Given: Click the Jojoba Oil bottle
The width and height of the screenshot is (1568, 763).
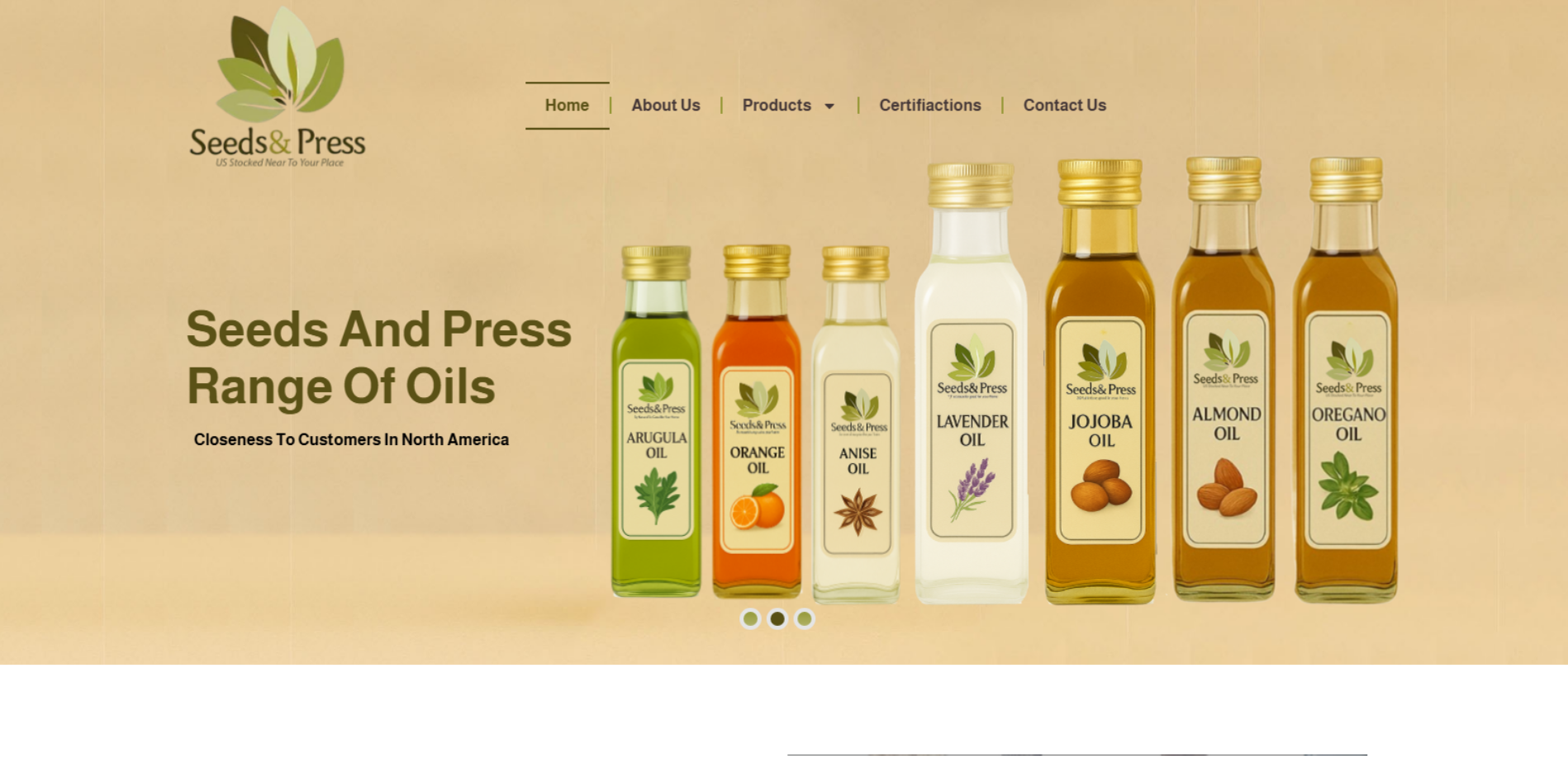Looking at the screenshot, I should click(1100, 381).
